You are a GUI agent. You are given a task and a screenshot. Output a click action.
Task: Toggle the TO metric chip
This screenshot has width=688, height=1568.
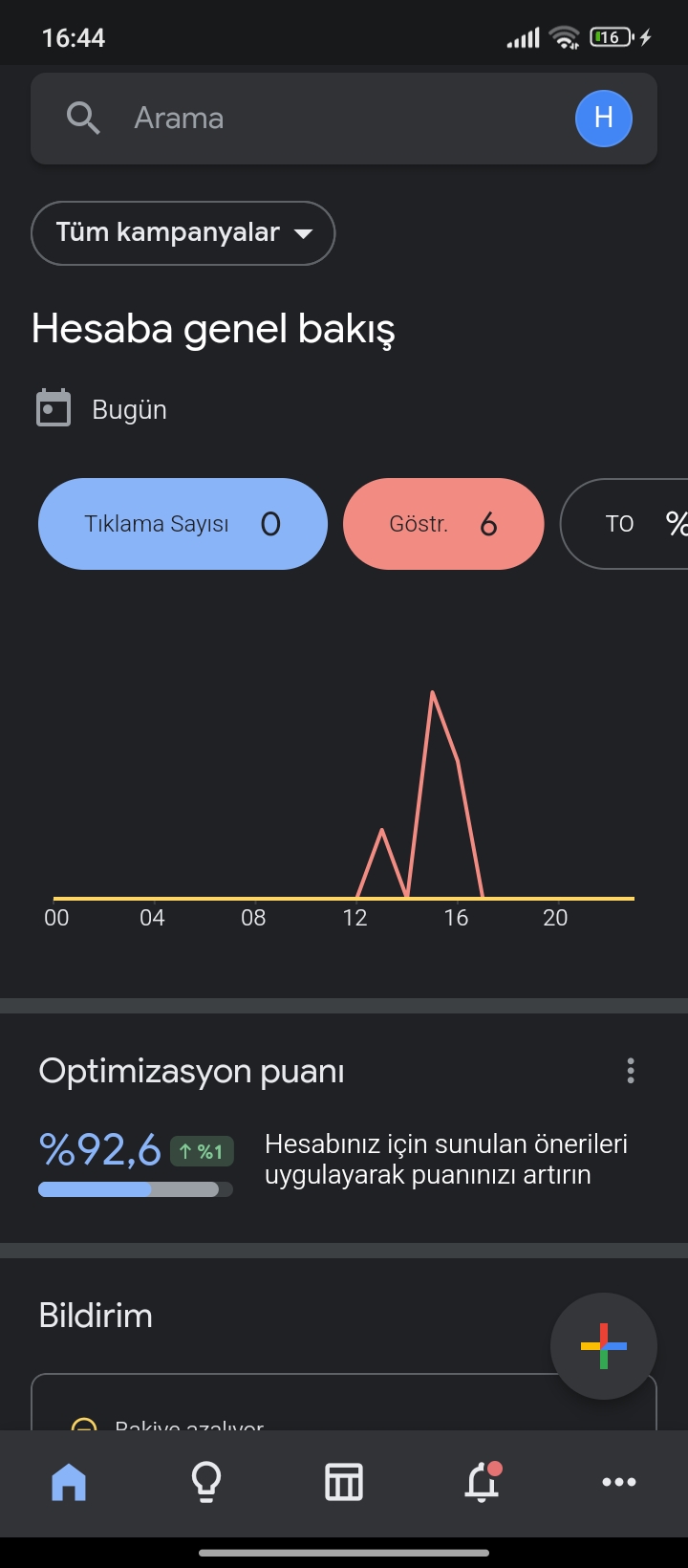tap(624, 524)
